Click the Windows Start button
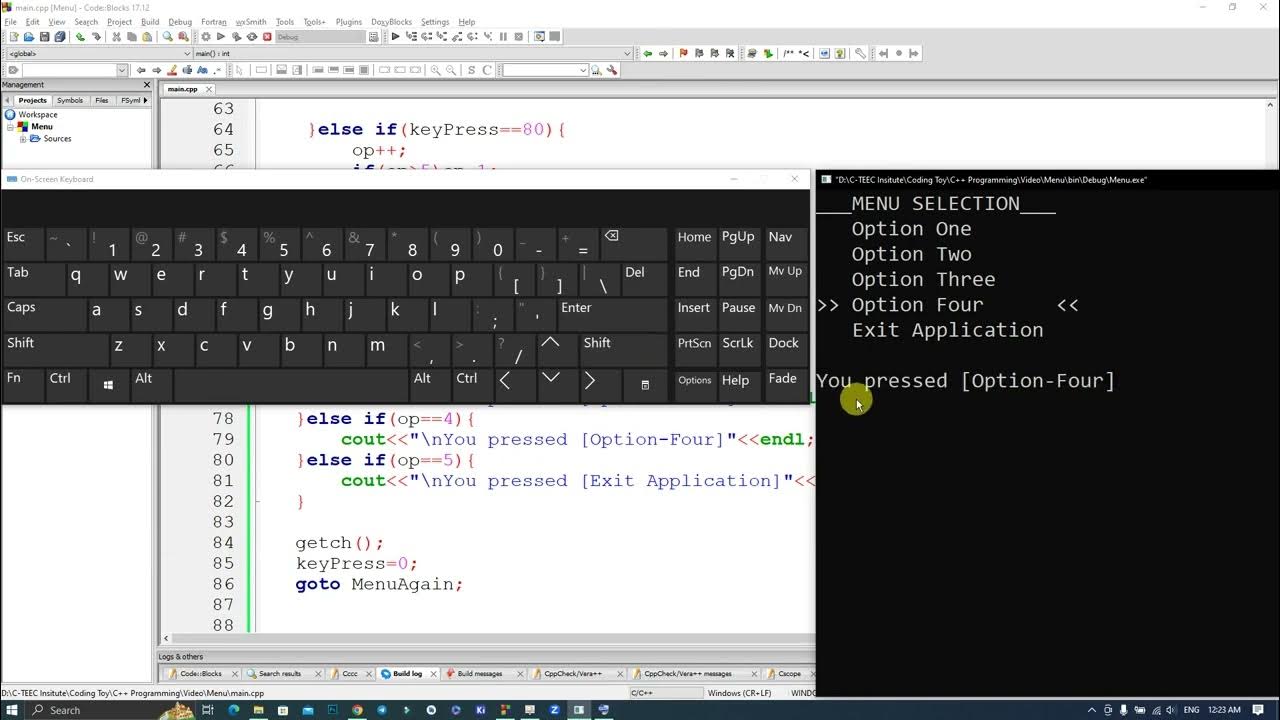The width and height of the screenshot is (1280, 720). tap(12, 710)
